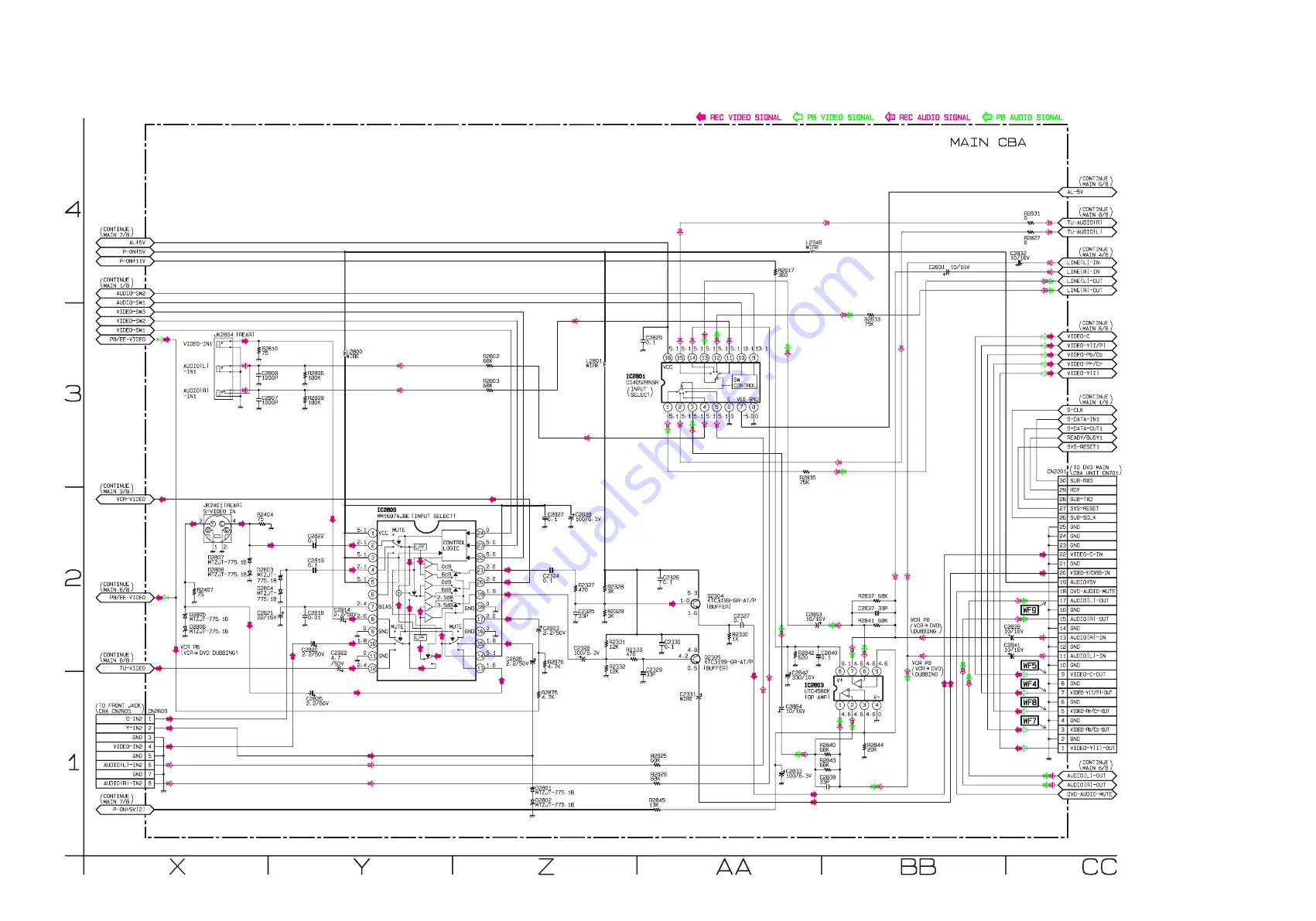
Task: Click the P-ON+5V(2) signal connector
Action: pyautogui.click(x=125, y=810)
